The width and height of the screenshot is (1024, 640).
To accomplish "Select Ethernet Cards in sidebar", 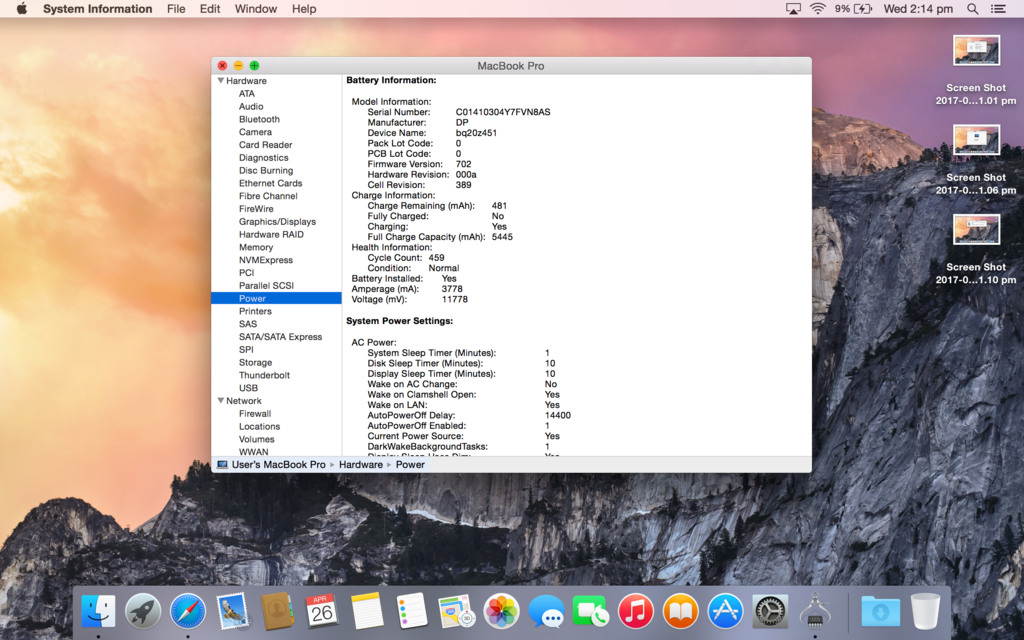I will coord(270,183).
